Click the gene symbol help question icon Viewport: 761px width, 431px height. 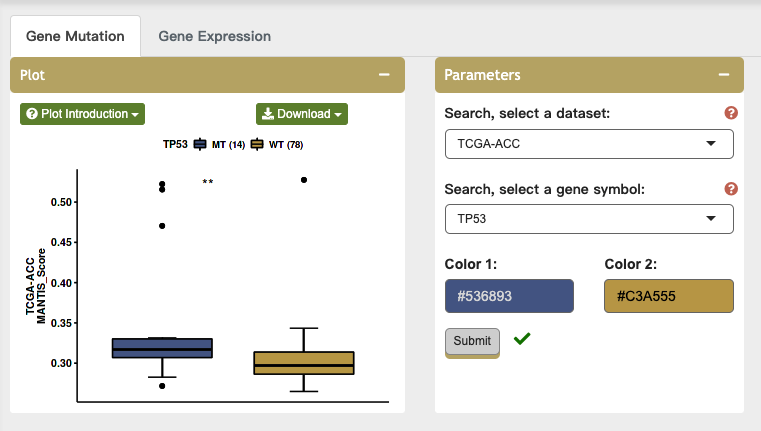click(x=731, y=189)
